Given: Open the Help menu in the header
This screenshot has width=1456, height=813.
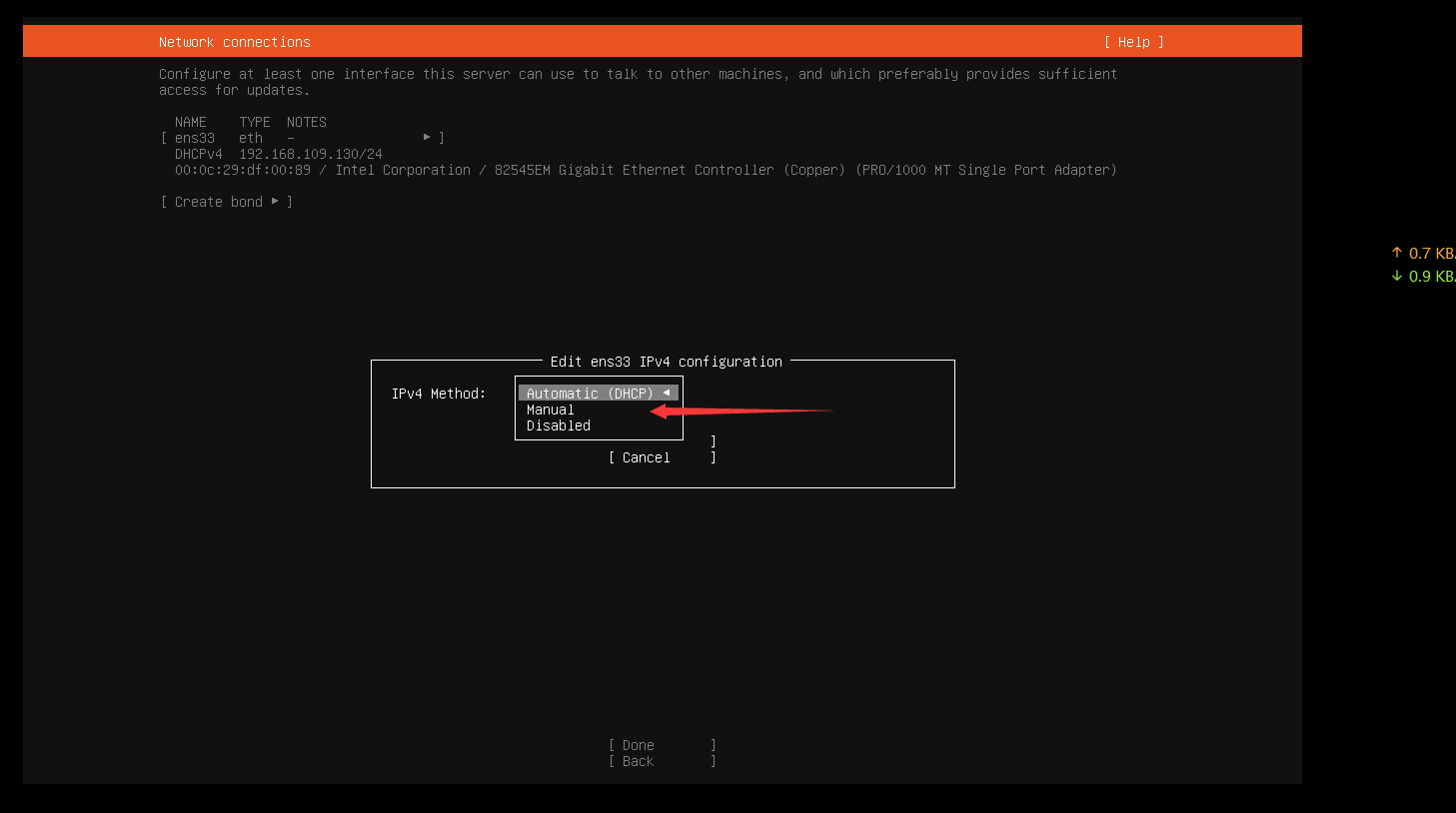Looking at the screenshot, I should [x=1133, y=42].
